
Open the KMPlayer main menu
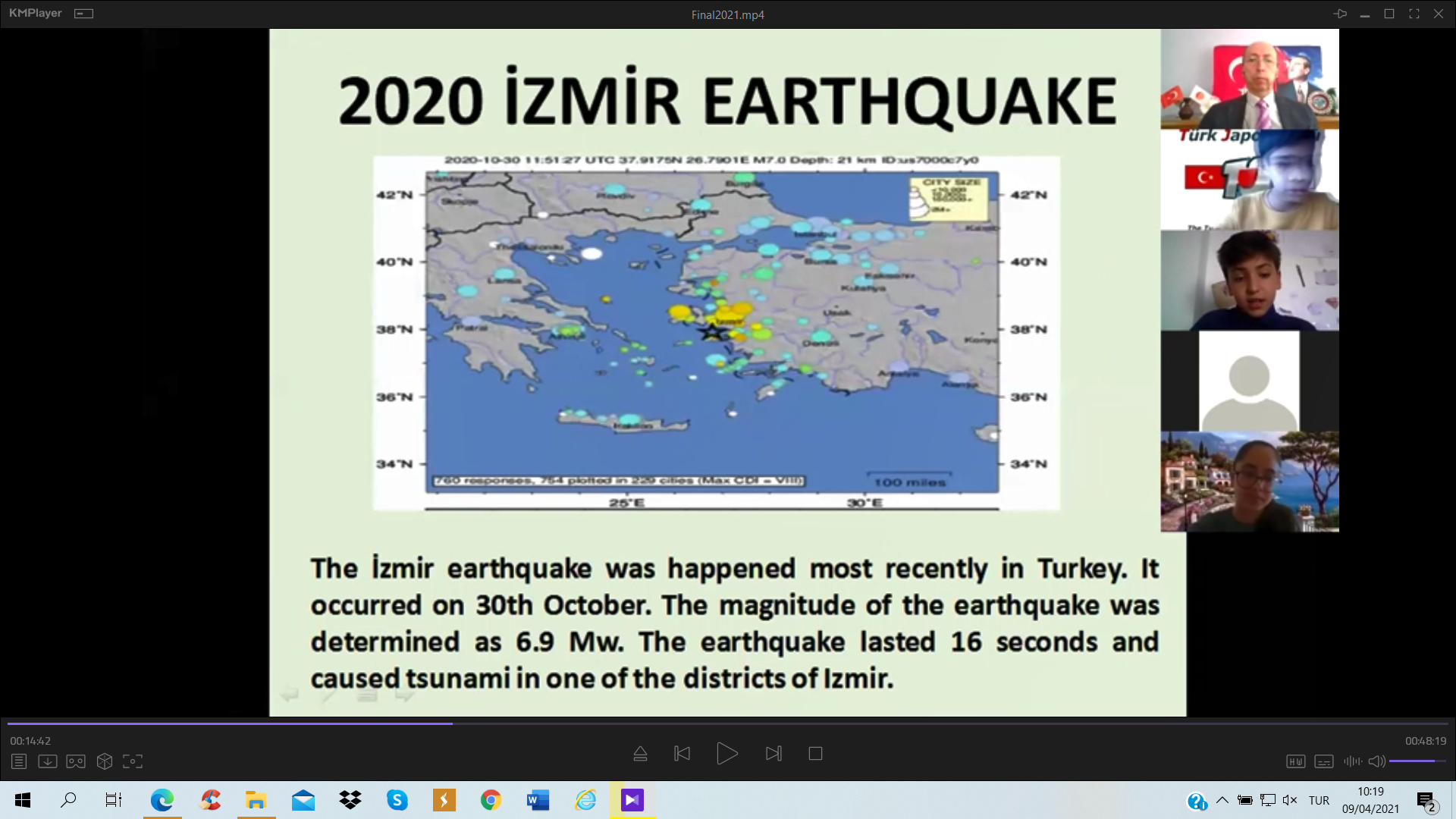pos(35,13)
